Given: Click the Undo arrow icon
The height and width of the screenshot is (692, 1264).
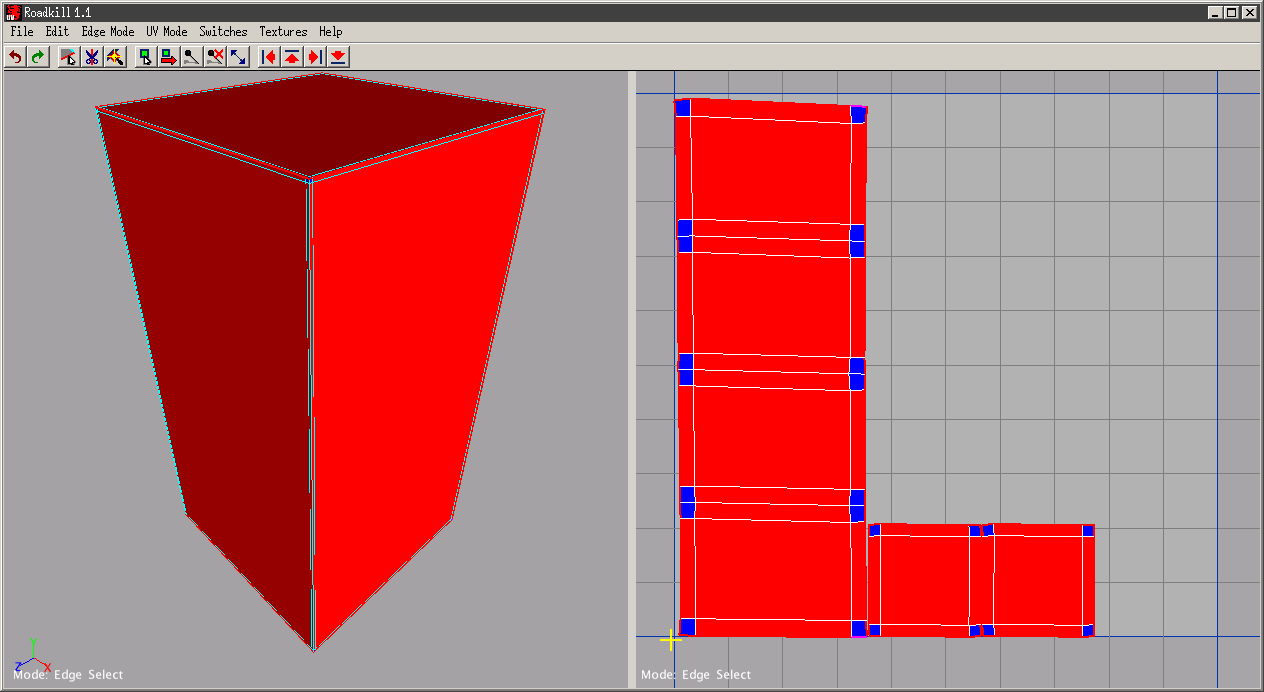Looking at the screenshot, I should click(15, 57).
